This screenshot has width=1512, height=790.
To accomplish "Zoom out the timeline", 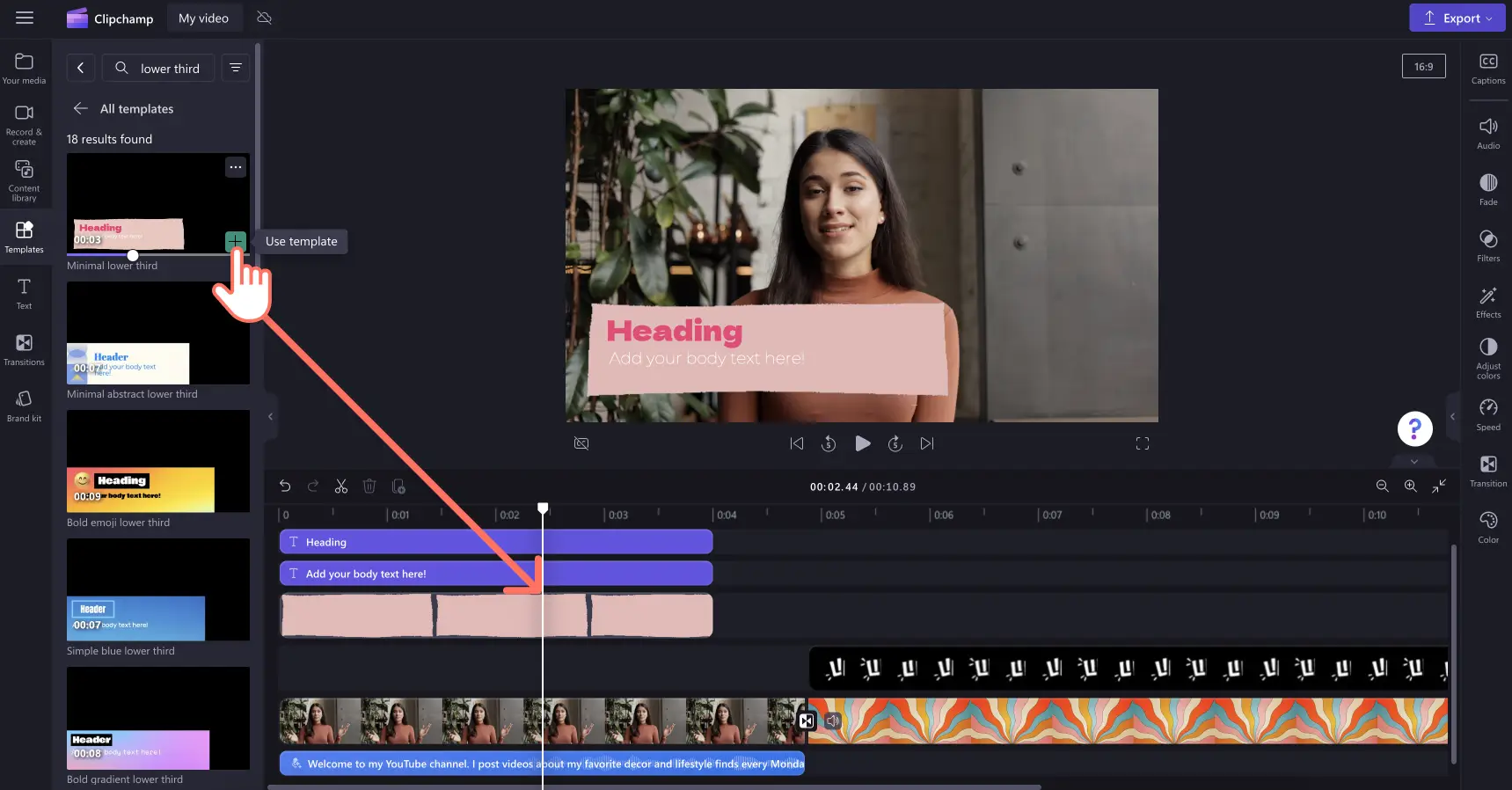I will [x=1382, y=486].
